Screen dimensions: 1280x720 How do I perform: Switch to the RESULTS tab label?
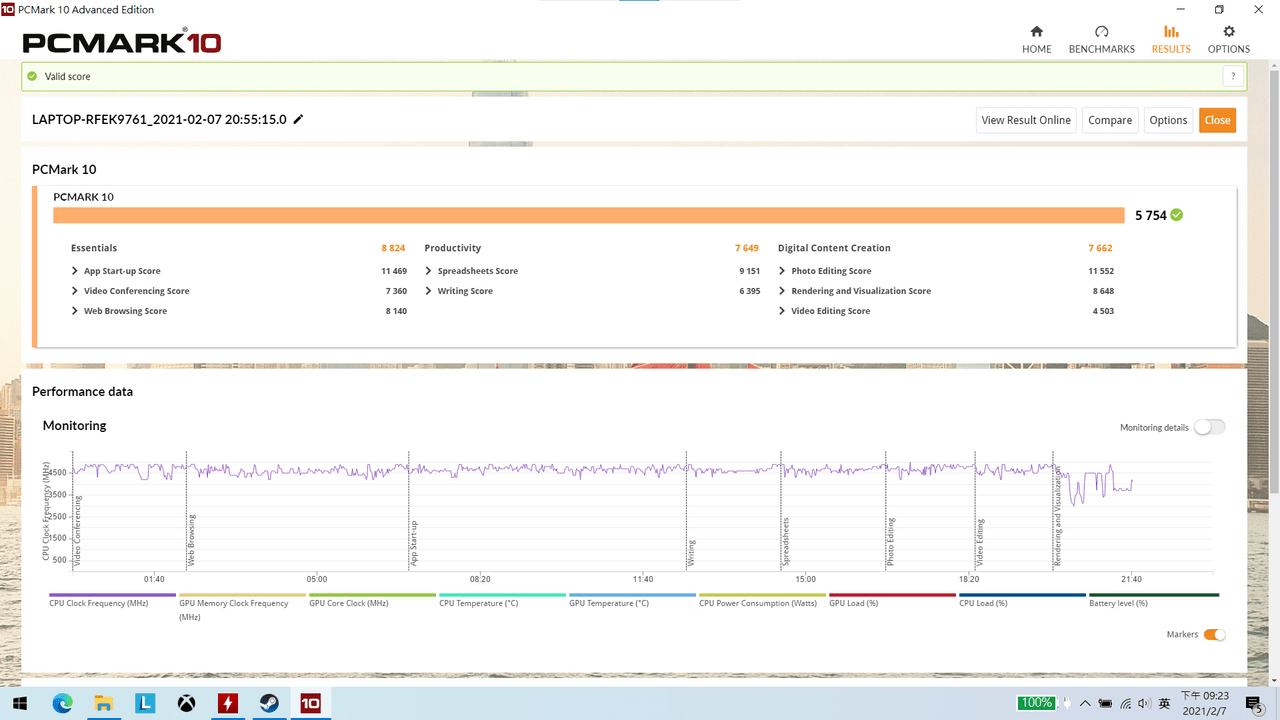coord(1171,49)
